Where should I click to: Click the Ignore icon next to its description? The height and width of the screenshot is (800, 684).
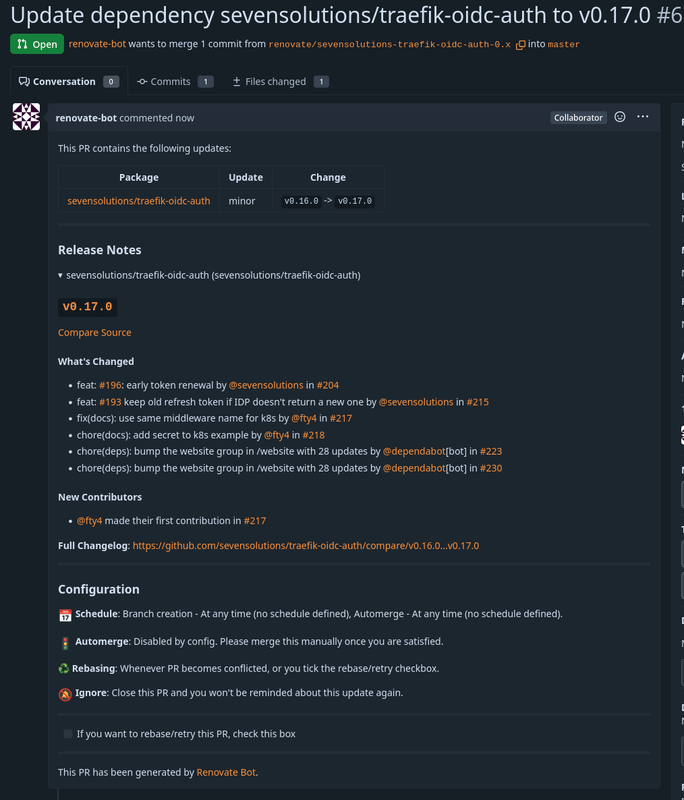(x=63, y=693)
